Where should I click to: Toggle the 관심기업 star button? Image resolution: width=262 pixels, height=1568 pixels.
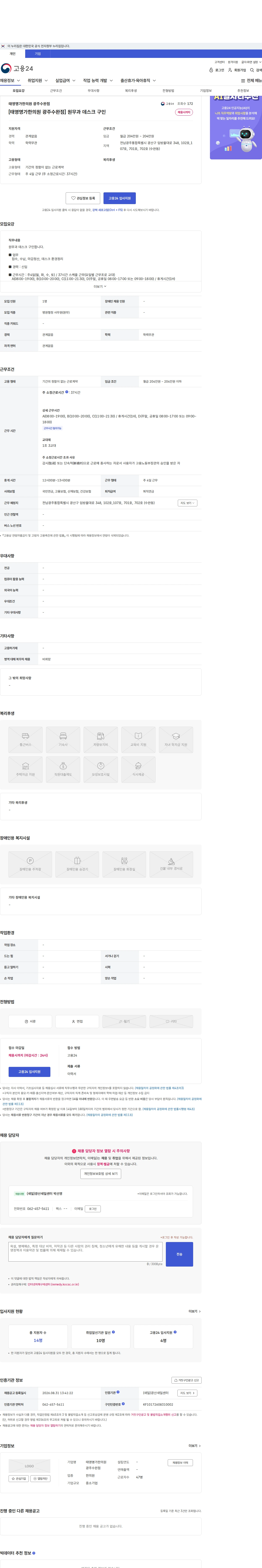tap(19, 1478)
